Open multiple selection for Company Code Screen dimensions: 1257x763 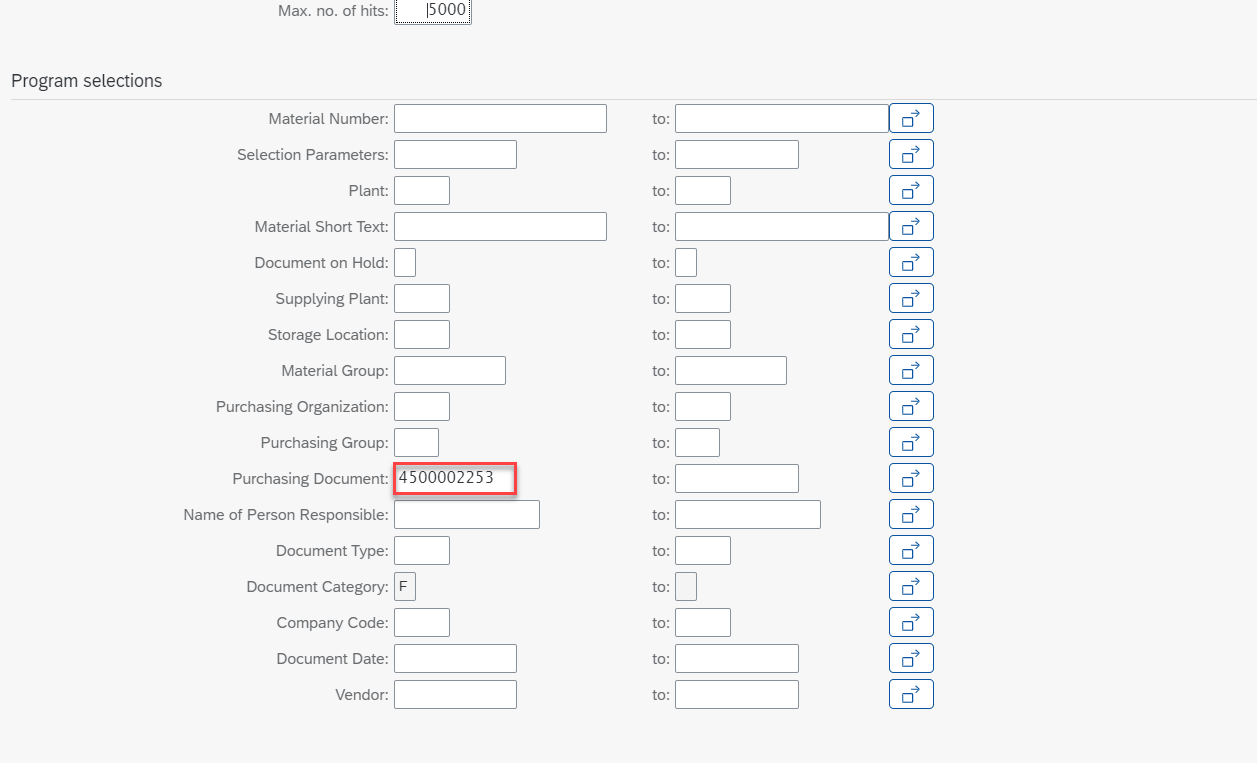click(x=911, y=622)
